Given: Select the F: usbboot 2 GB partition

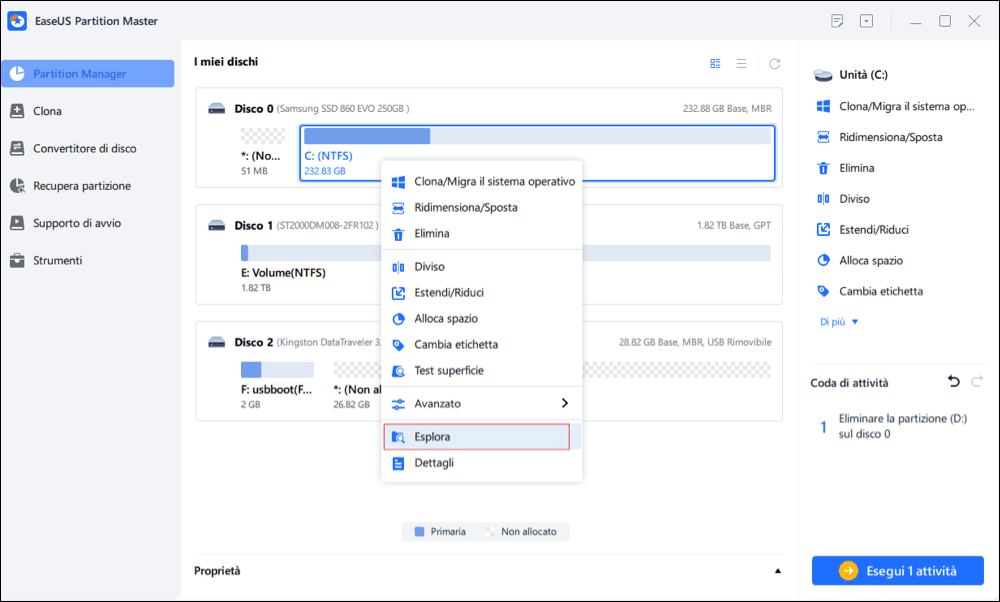Looking at the screenshot, I should [x=277, y=385].
